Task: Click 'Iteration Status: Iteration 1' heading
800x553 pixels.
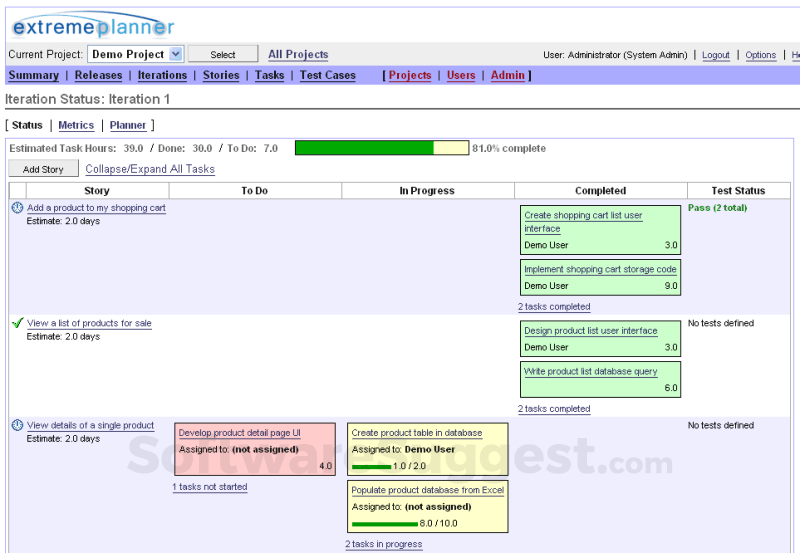Action: pyautogui.click(x=87, y=99)
